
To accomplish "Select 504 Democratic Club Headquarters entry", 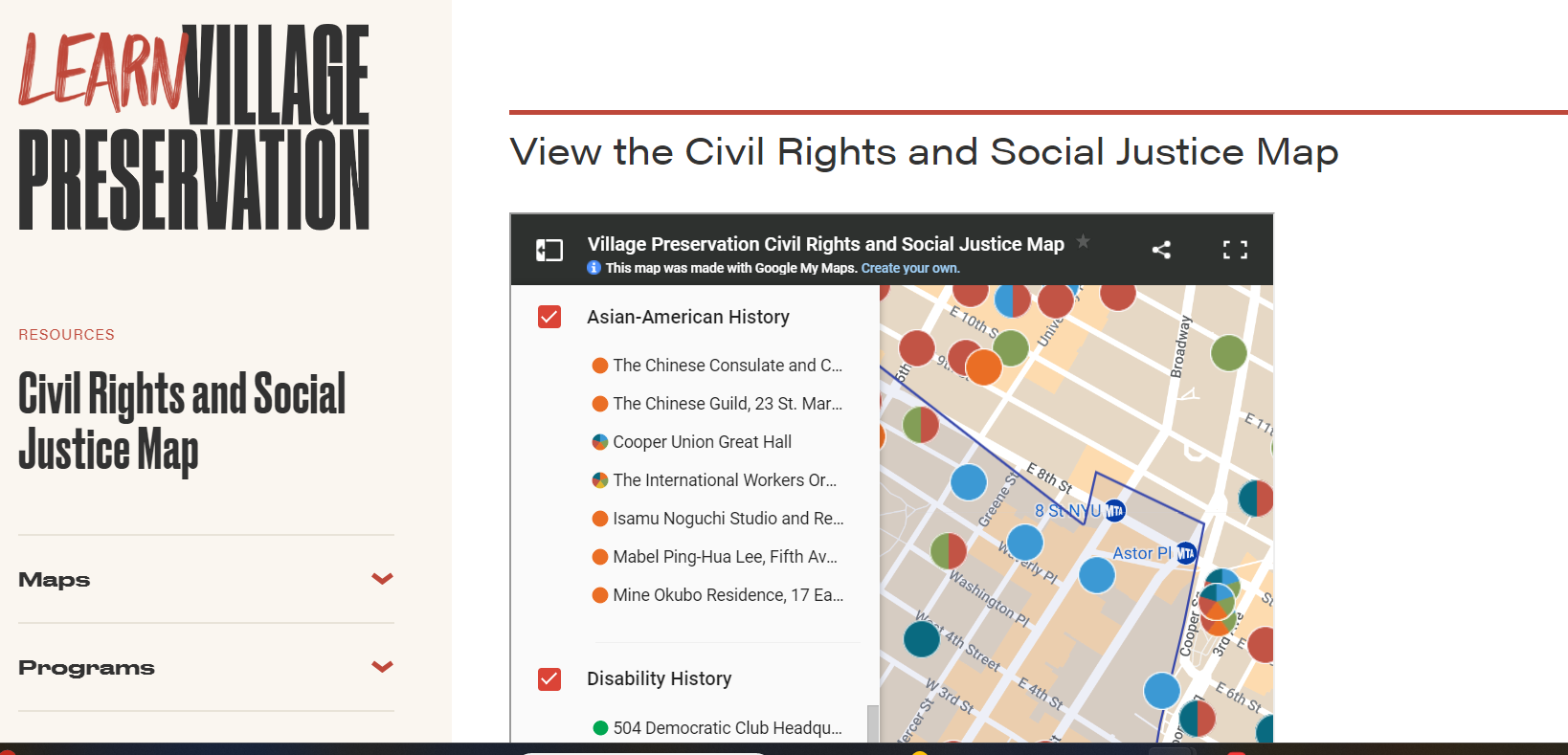I will (x=728, y=728).
